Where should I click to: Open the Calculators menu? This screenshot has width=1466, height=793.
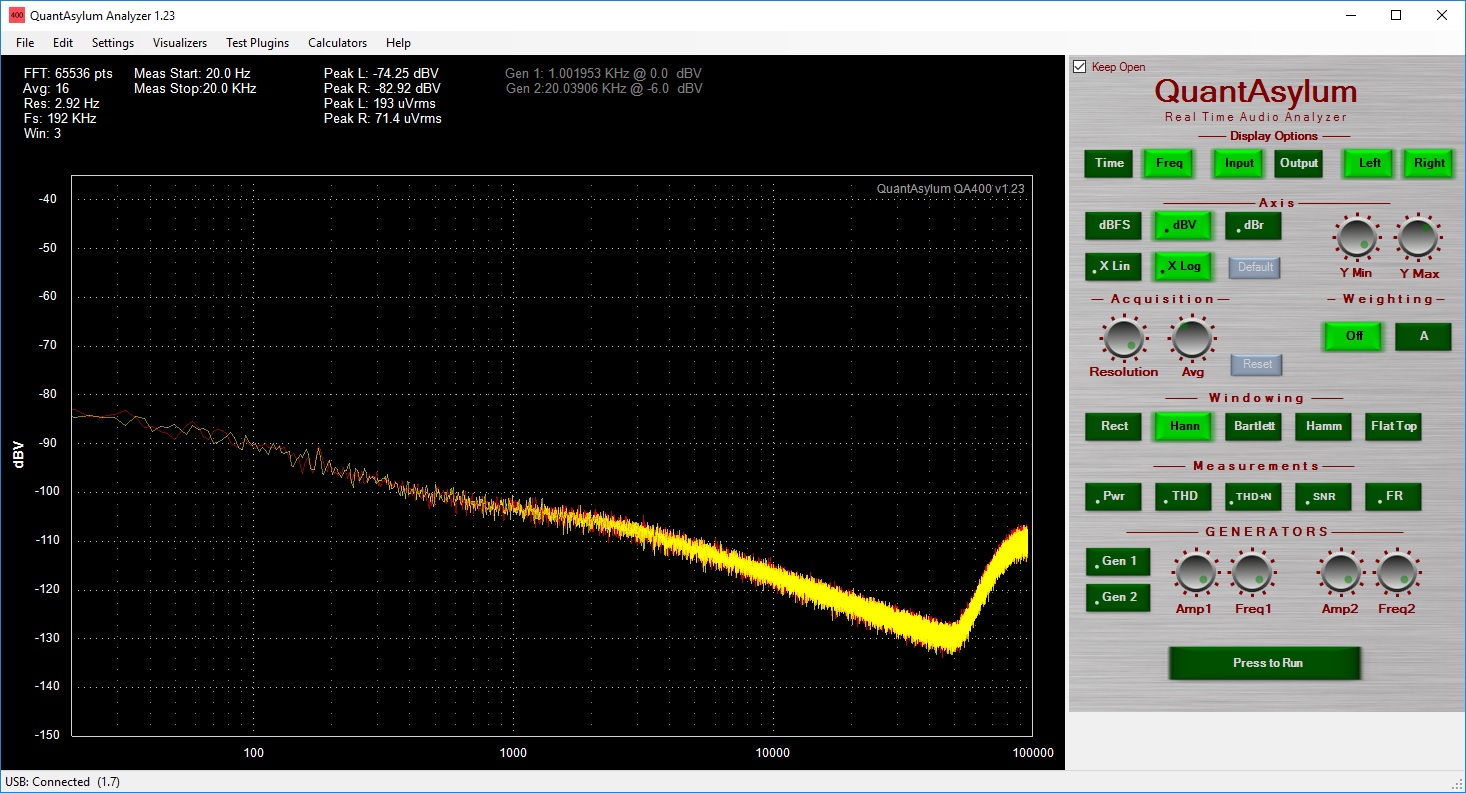(337, 43)
